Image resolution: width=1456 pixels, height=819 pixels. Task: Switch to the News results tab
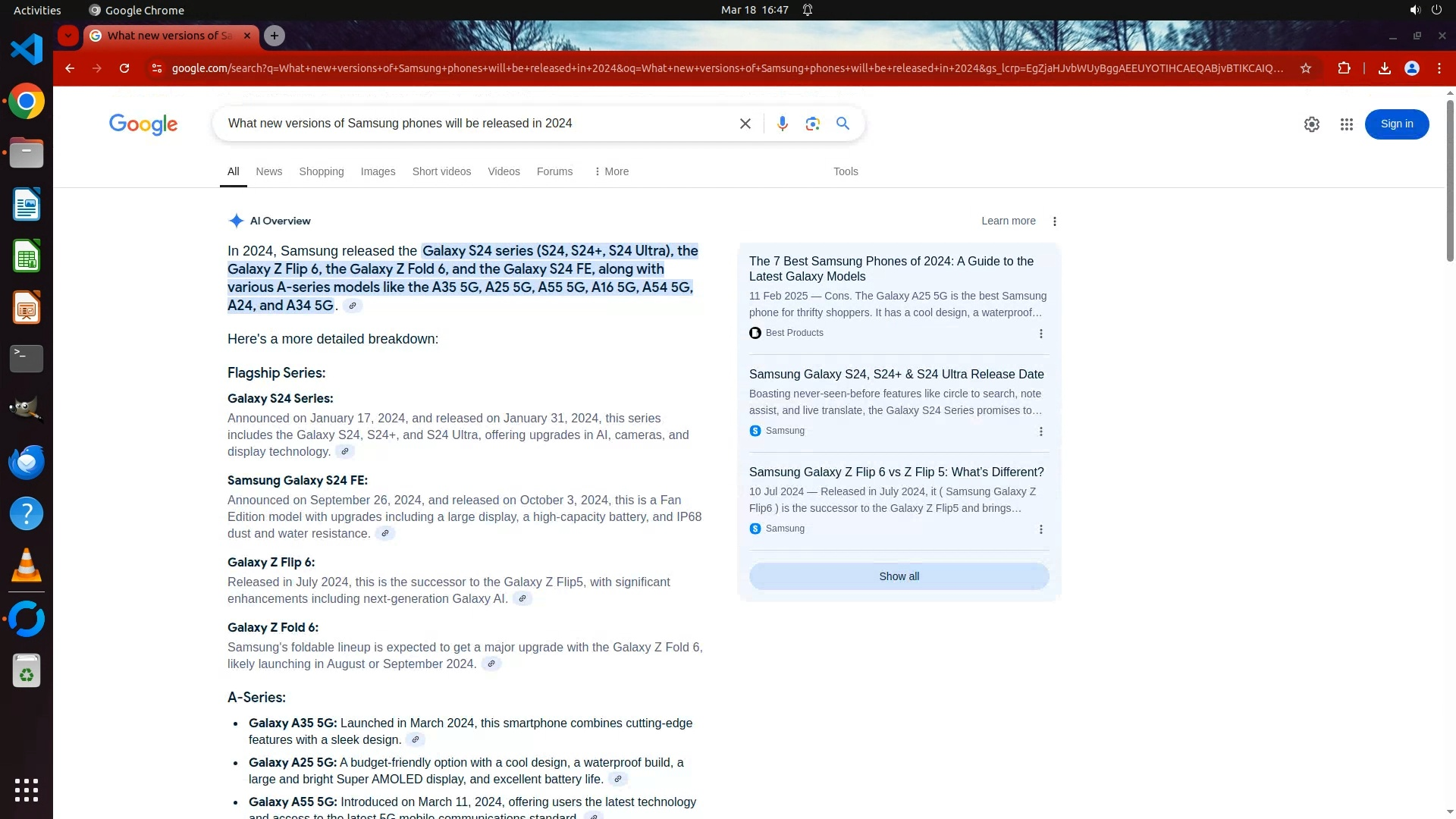(x=268, y=171)
